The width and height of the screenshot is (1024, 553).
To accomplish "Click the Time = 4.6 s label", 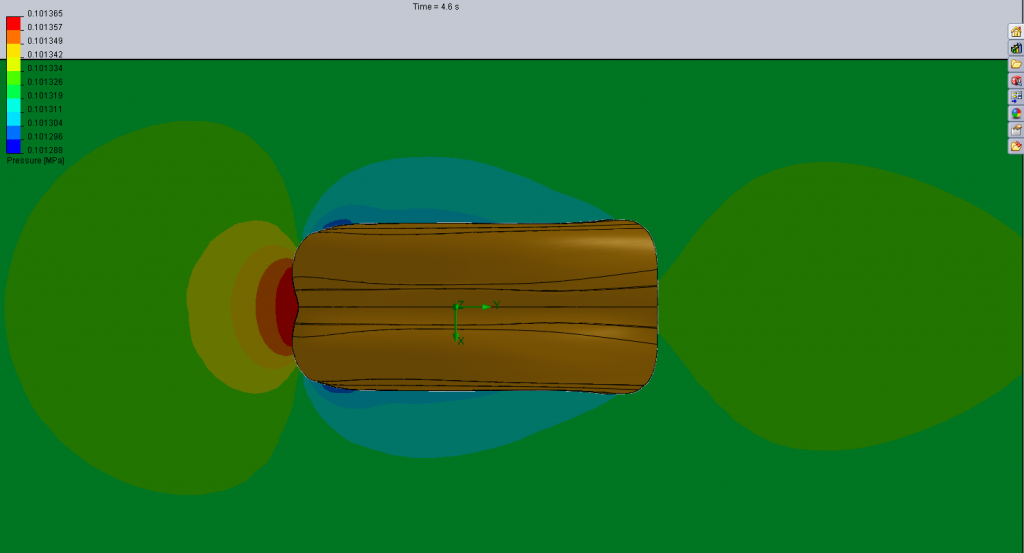I will pyautogui.click(x=436, y=7).
